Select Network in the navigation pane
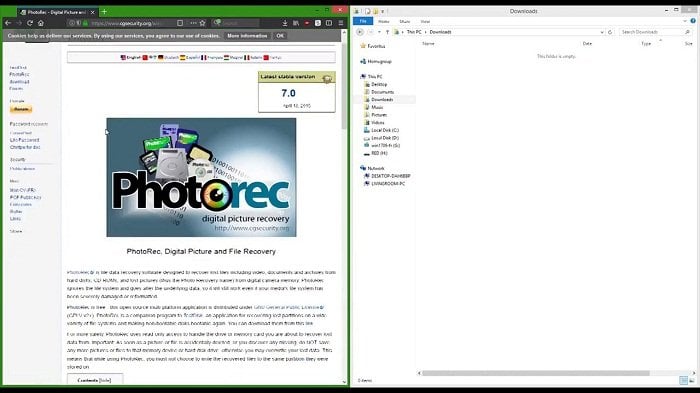 point(372,168)
